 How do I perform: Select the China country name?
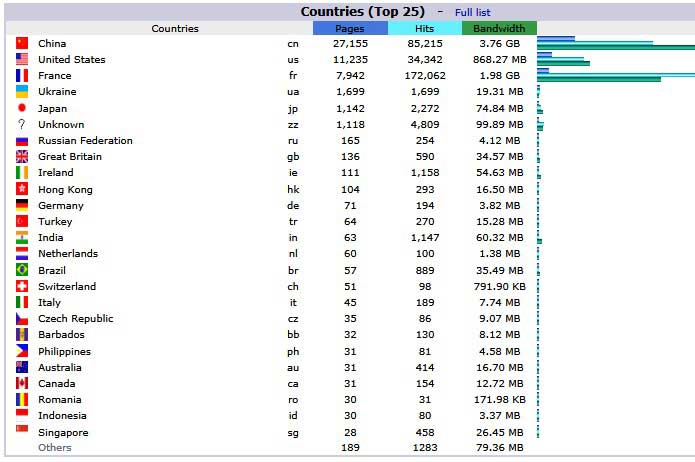(x=52, y=43)
